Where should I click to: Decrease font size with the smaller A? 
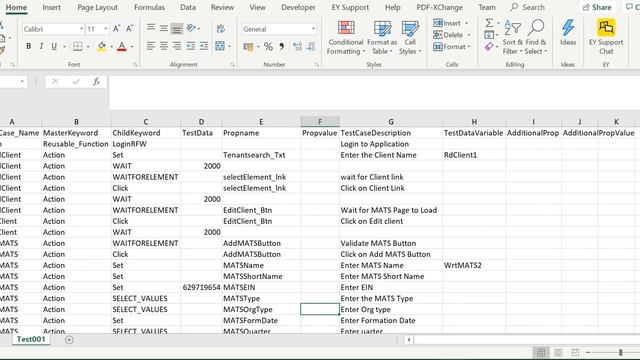click(x=129, y=29)
